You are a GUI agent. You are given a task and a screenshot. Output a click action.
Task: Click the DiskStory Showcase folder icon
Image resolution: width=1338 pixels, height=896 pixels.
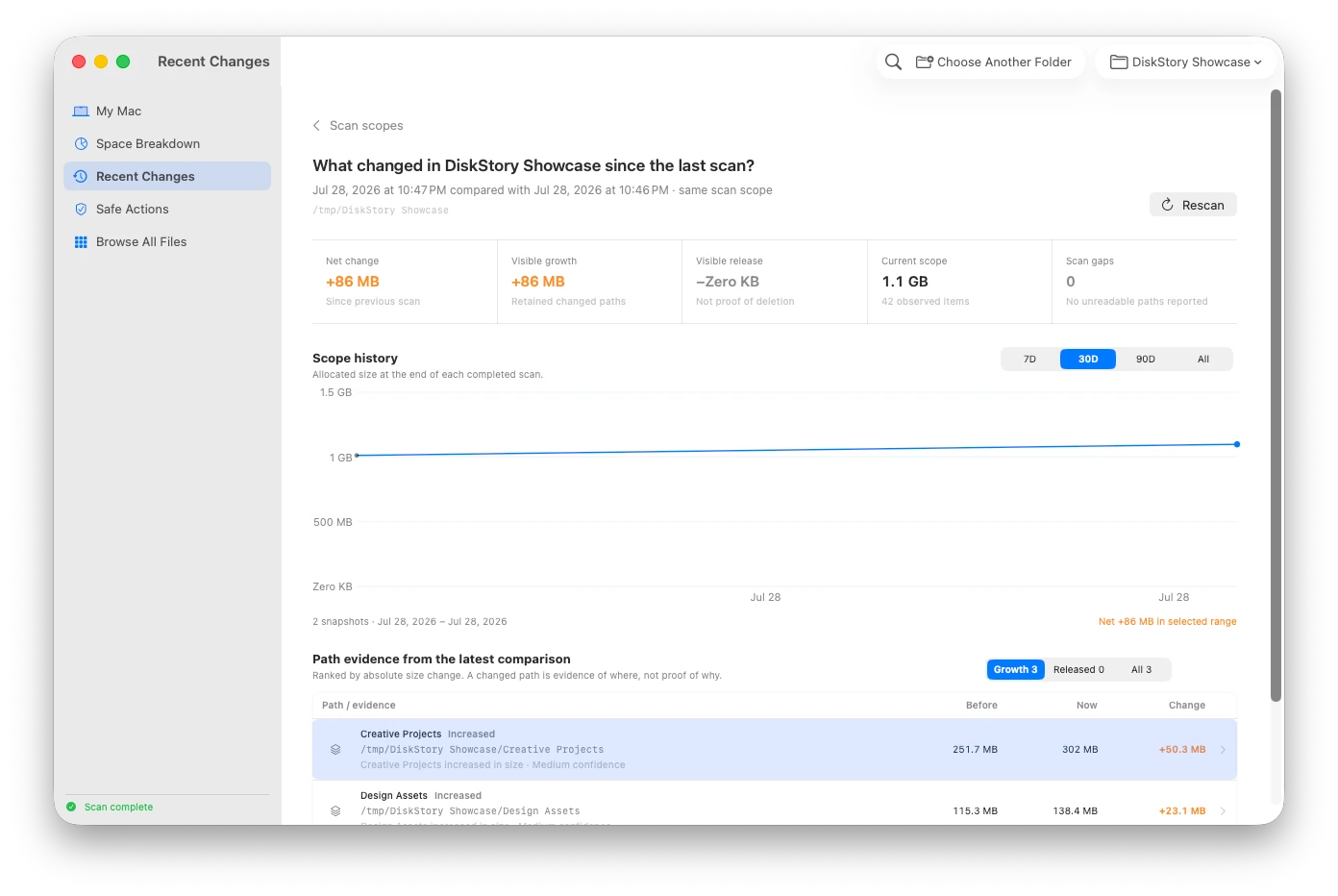pos(1119,62)
